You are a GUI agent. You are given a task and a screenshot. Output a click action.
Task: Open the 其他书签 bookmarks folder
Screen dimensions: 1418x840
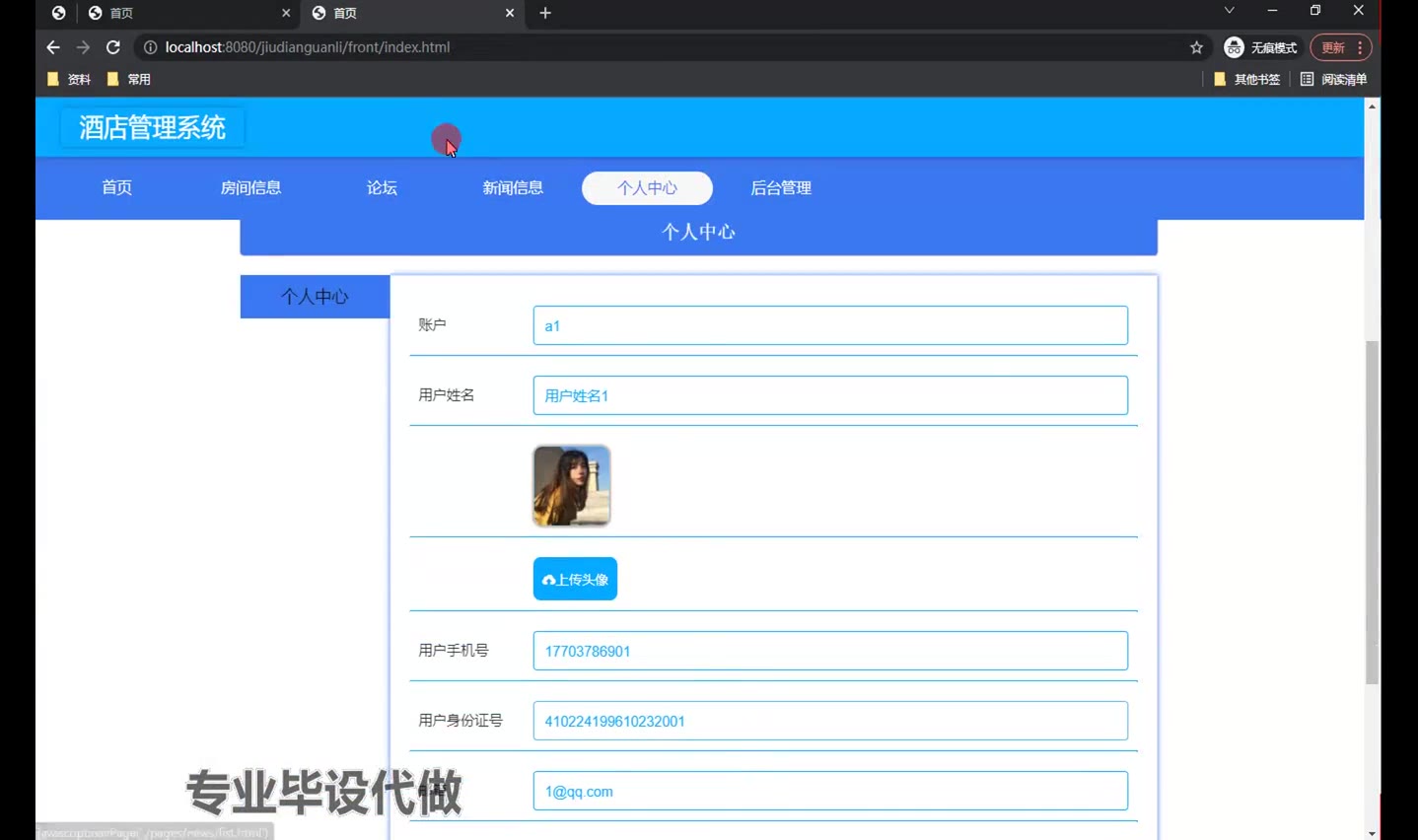[x=1246, y=79]
